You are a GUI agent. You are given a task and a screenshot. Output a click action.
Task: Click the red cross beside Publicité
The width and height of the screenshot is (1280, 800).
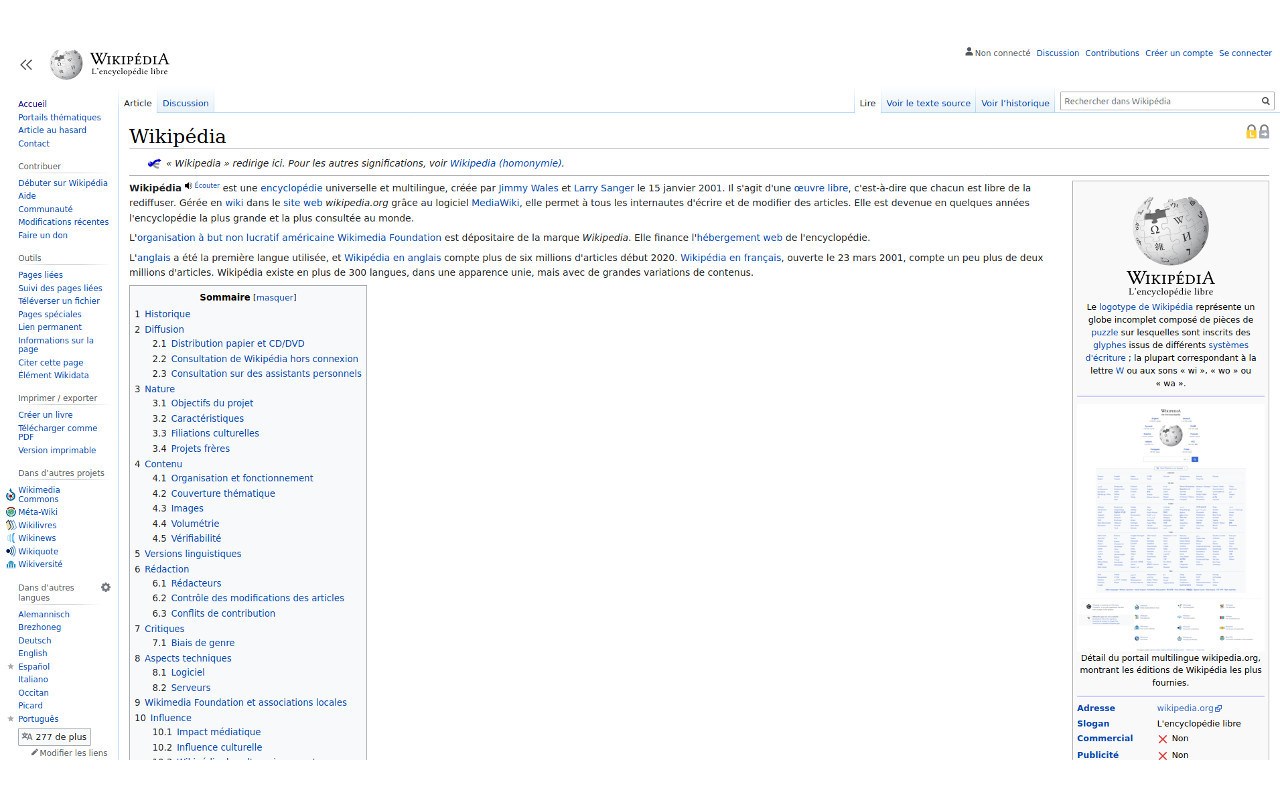coord(1162,756)
